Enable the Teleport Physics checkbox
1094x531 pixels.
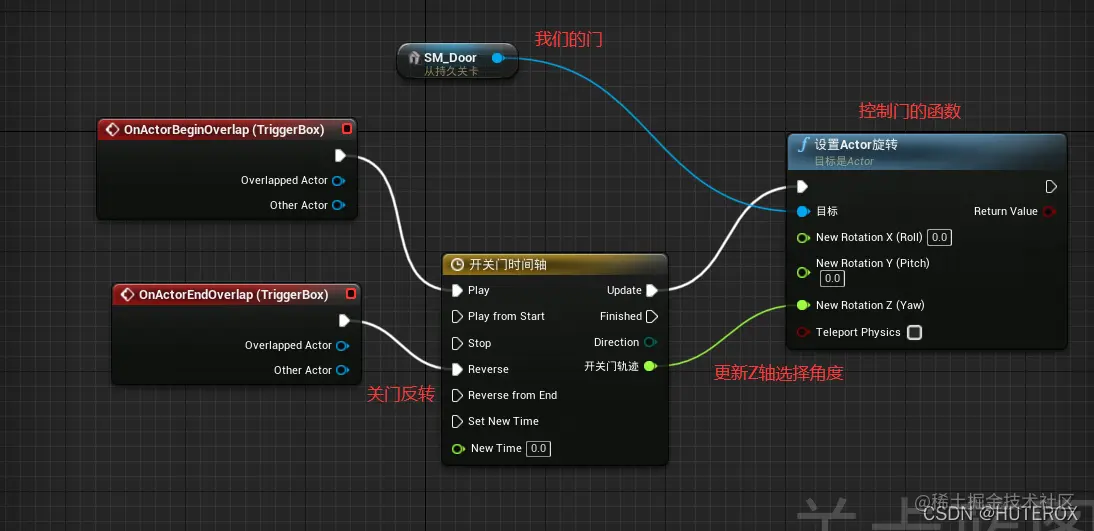[914, 332]
